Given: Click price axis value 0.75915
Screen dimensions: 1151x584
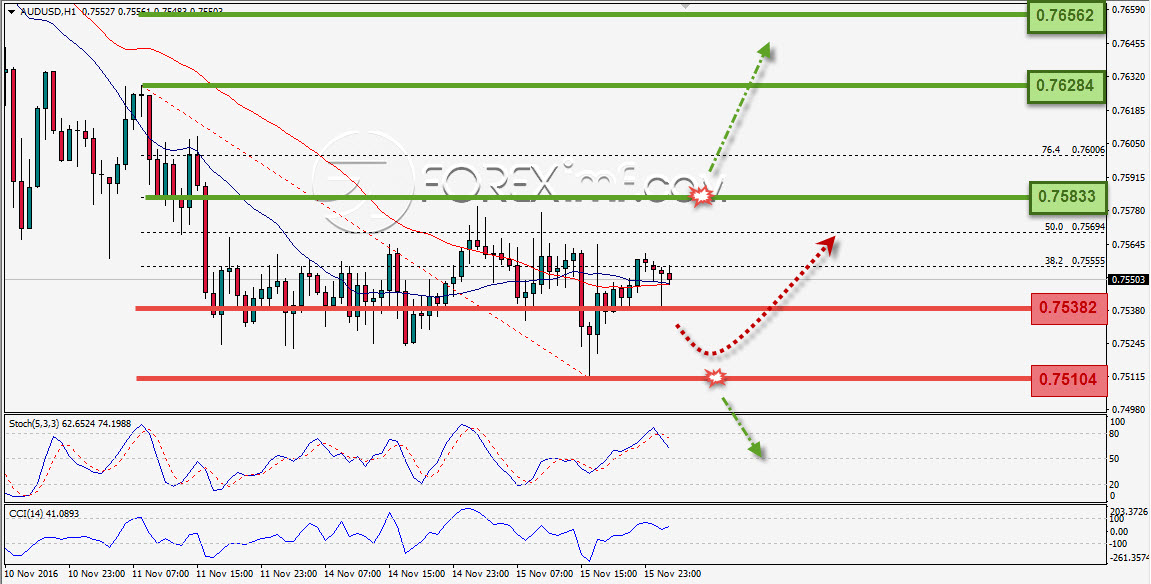Looking at the screenshot, I should 1129,178.
